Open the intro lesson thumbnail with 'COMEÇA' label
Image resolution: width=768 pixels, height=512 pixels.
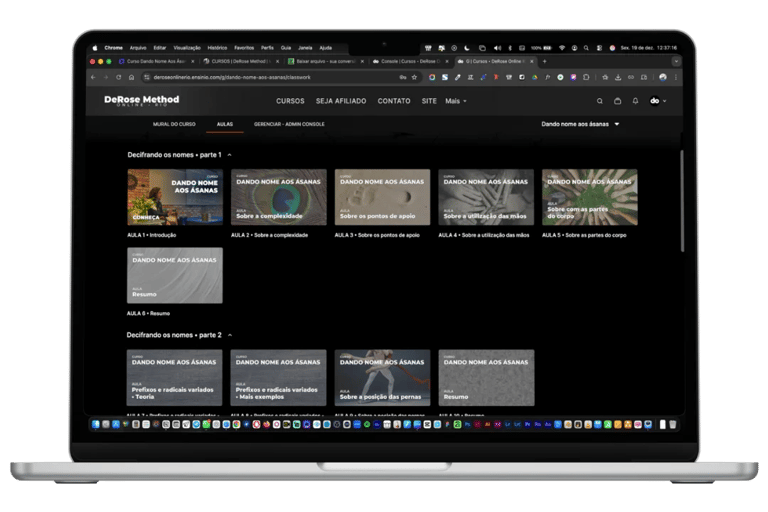tap(175, 197)
